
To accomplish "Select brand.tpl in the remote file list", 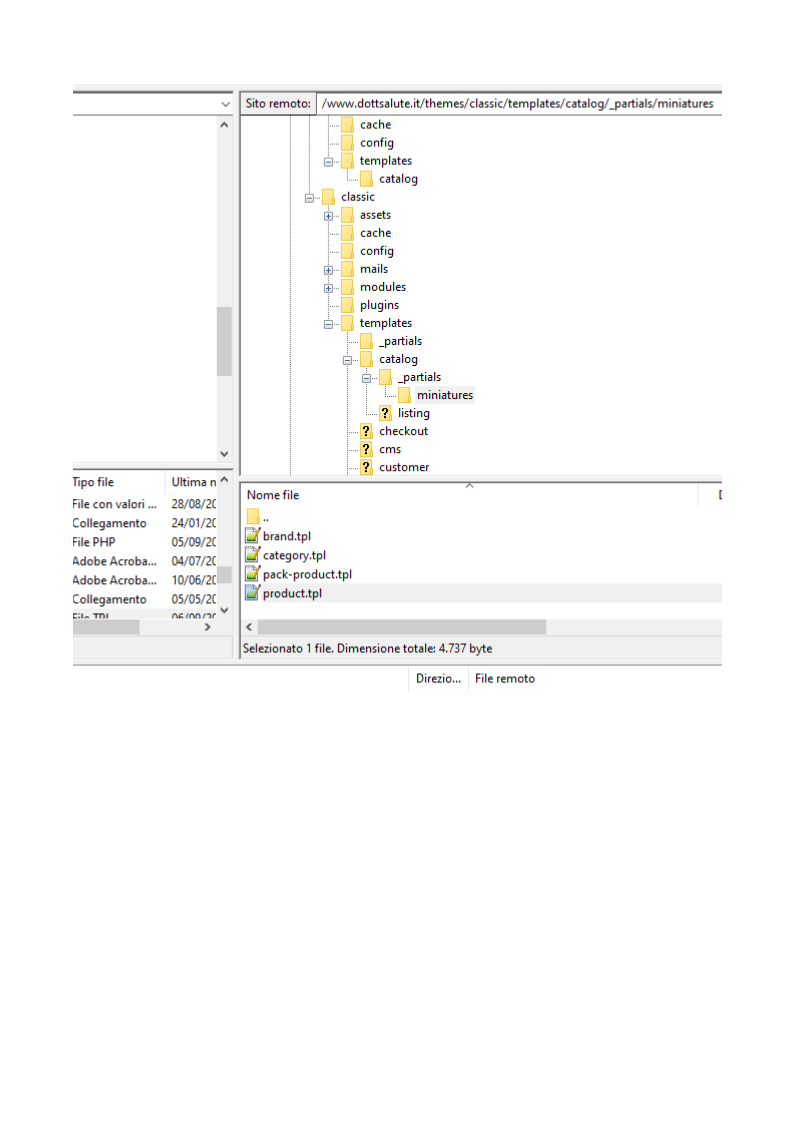I will 286,536.
